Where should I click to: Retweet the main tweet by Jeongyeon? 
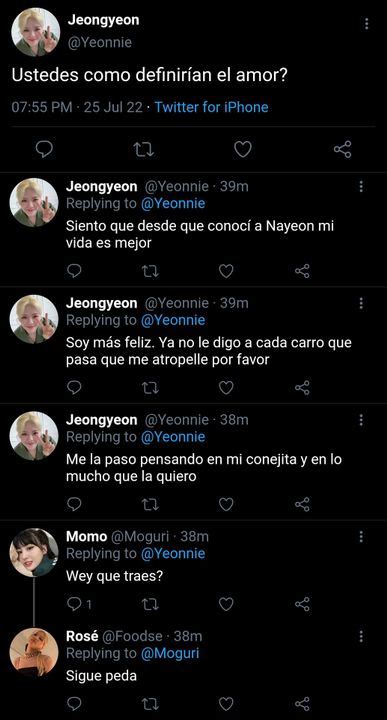(143, 149)
